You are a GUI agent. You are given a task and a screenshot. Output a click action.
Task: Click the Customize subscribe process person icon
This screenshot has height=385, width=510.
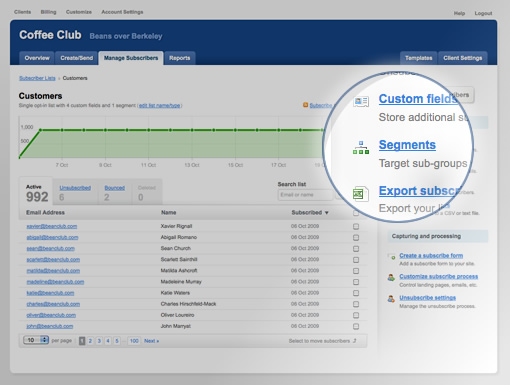[x=391, y=277]
